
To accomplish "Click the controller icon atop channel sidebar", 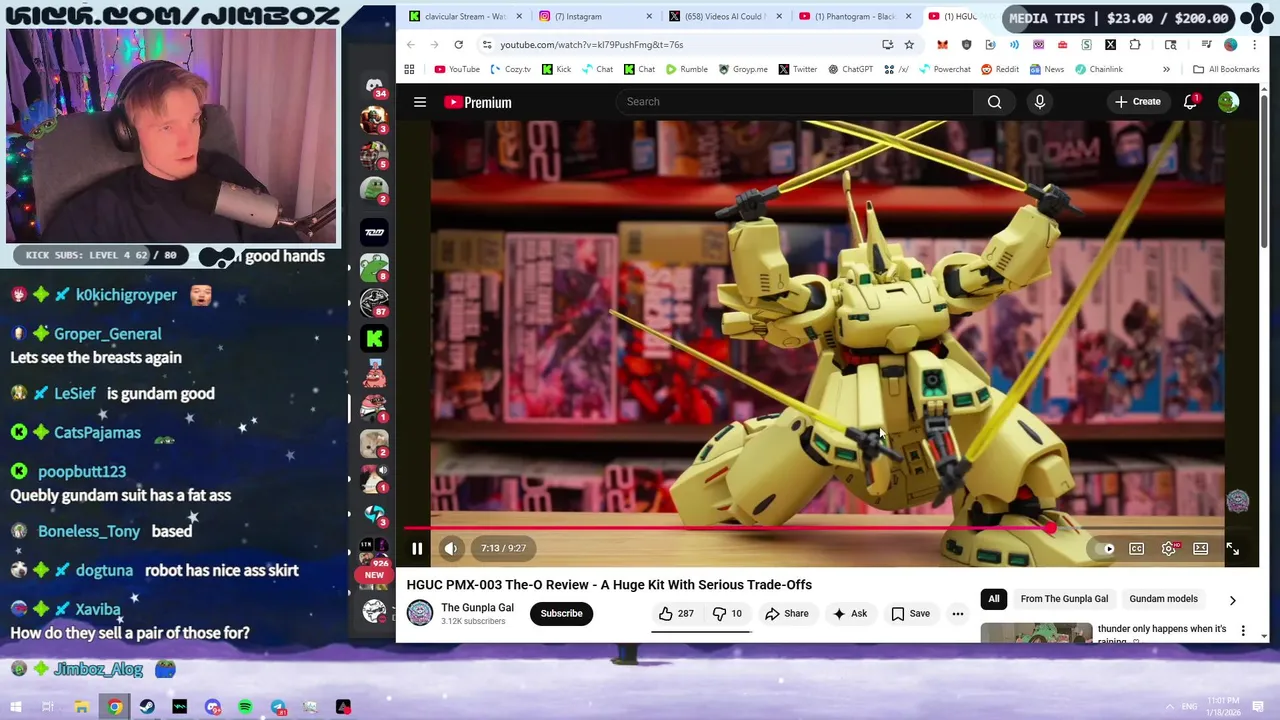I will tap(374, 85).
